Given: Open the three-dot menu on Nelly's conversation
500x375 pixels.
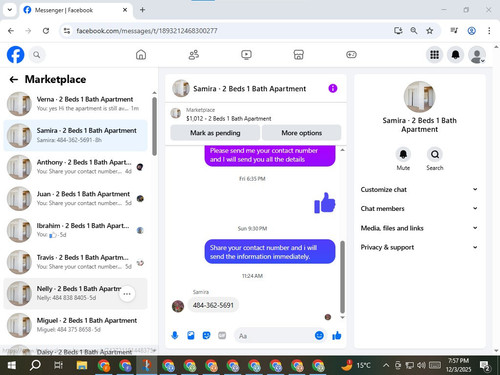Looking at the screenshot, I should pyautogui.click(x=127, y=294).
